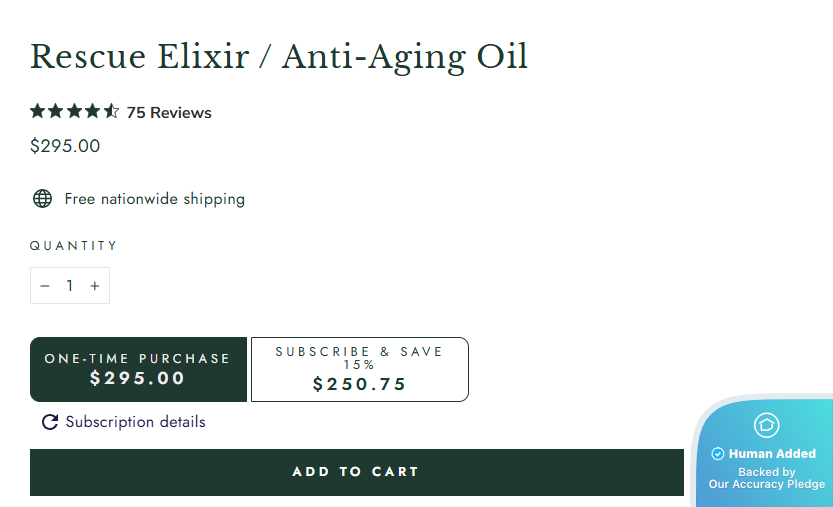Open the 75 Reviews link

pyautogui.click(x=169, y=113)
